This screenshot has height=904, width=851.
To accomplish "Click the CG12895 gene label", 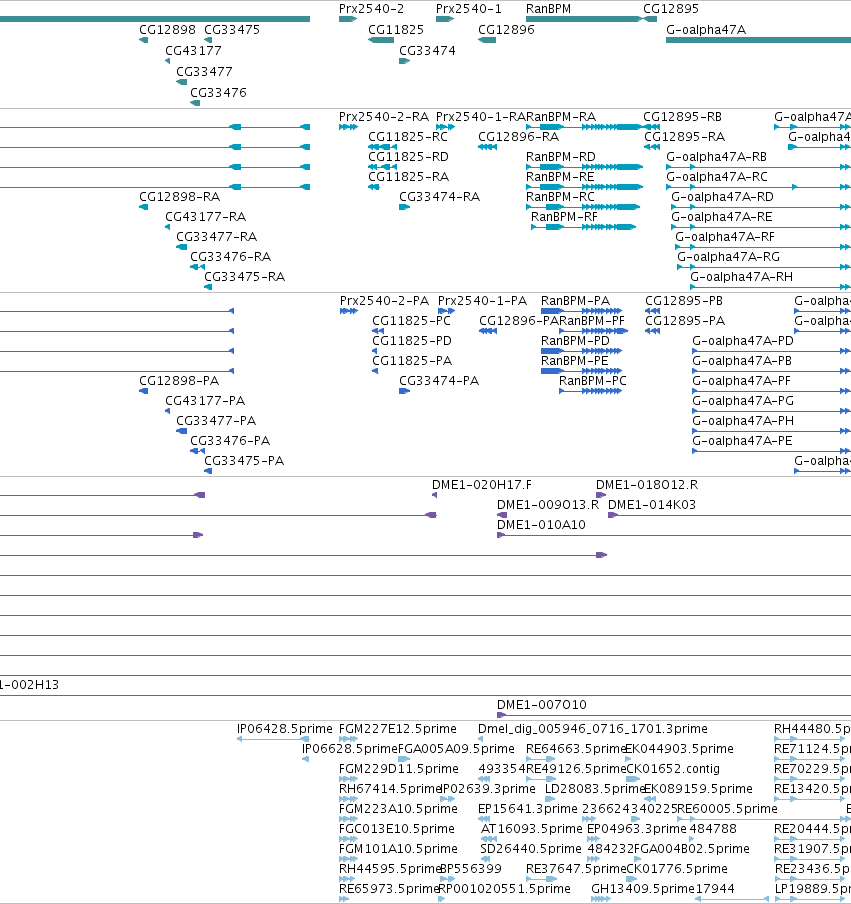I will (671, 9).
